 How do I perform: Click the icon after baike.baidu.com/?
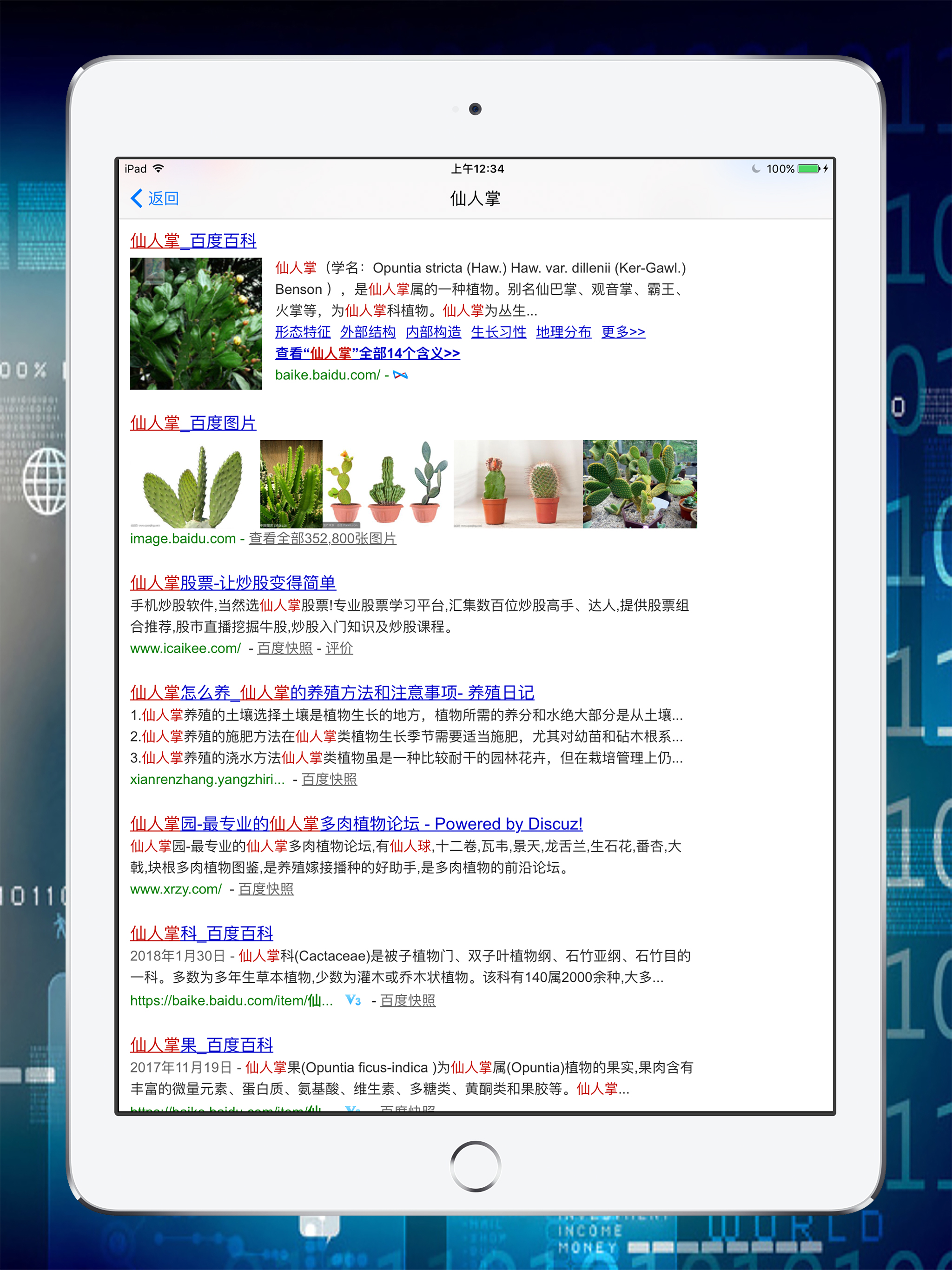[x=400, y=375]
